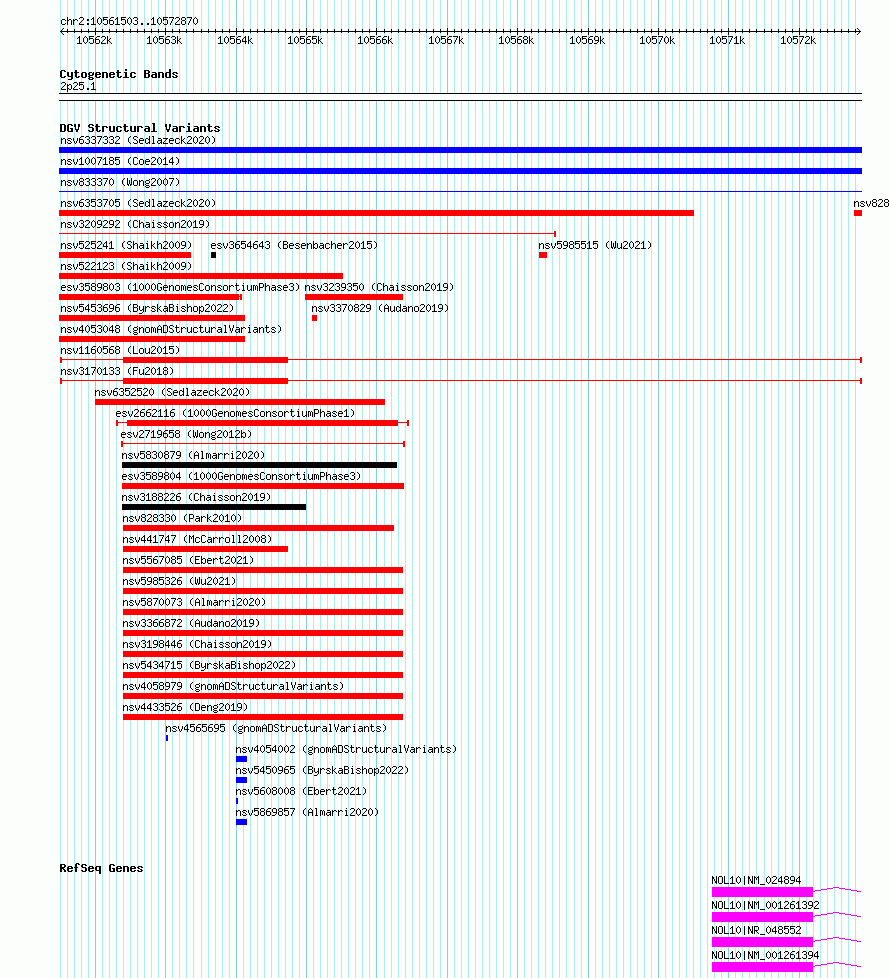Screen dimensions: 890x978
Task: Click nsv3239350 (Chaisson2019) label
Action: (x=379, y=288)
